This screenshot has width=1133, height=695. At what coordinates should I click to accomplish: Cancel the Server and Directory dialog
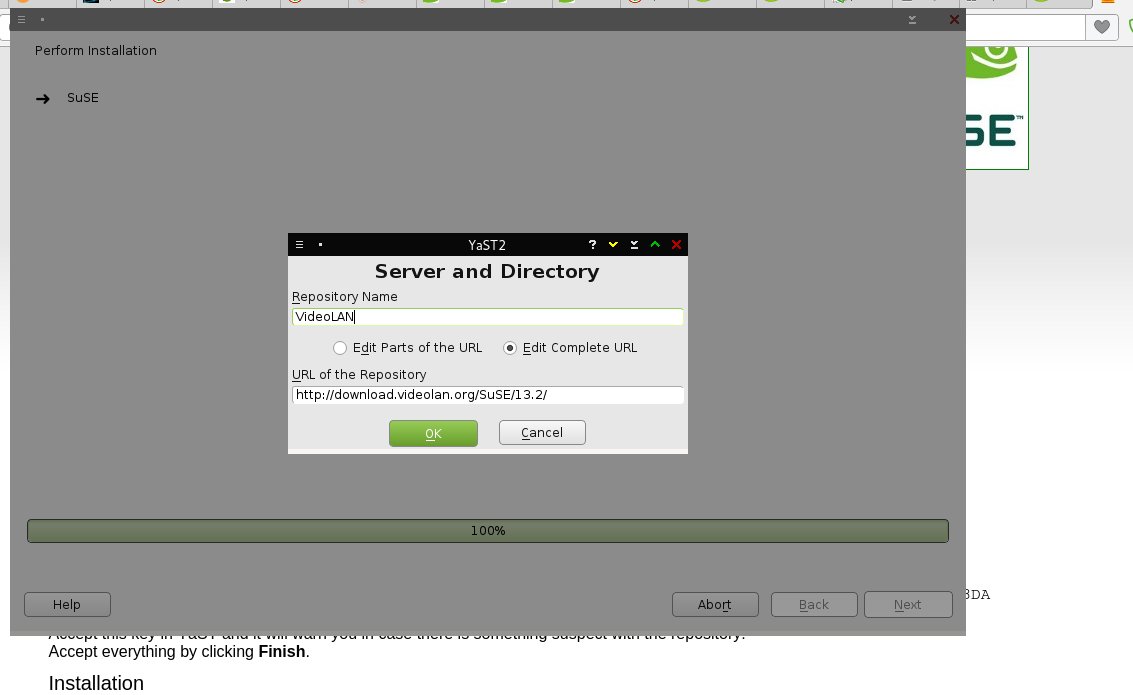pyautogui.click(x=542, y=433)
